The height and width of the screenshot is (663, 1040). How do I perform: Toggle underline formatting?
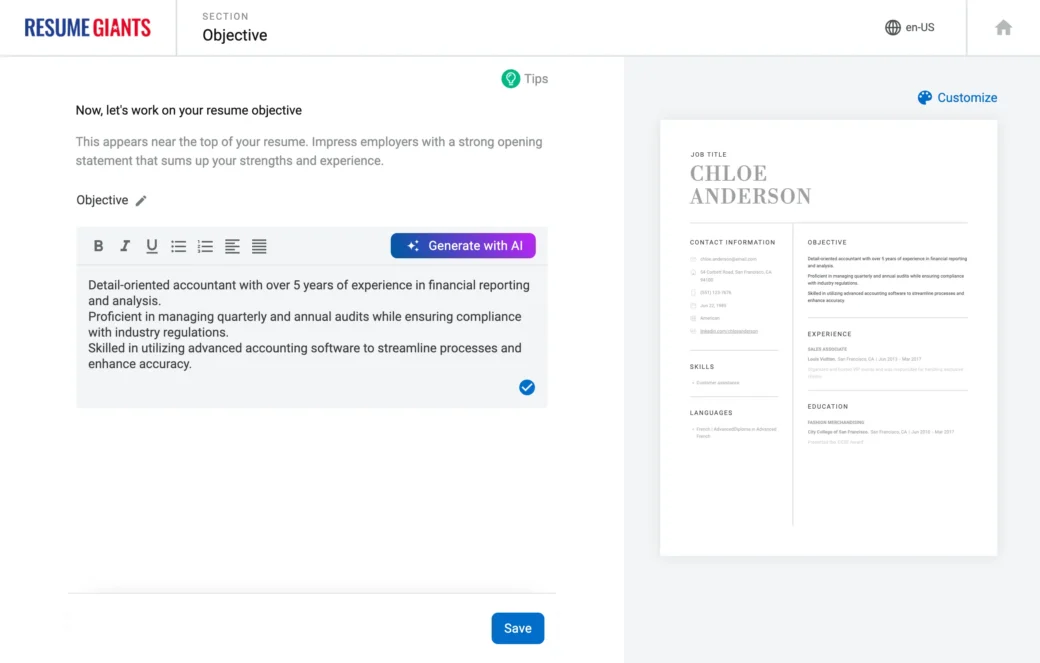[x=152, y=246]
